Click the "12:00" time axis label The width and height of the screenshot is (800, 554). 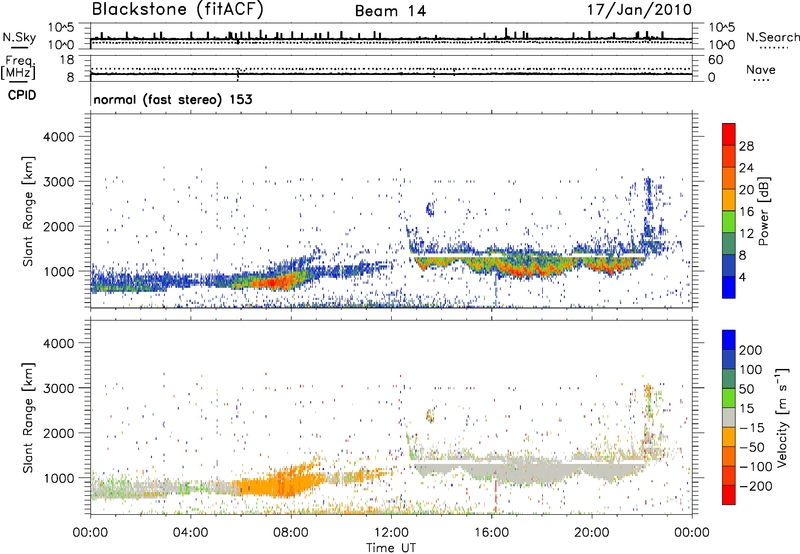391,533
